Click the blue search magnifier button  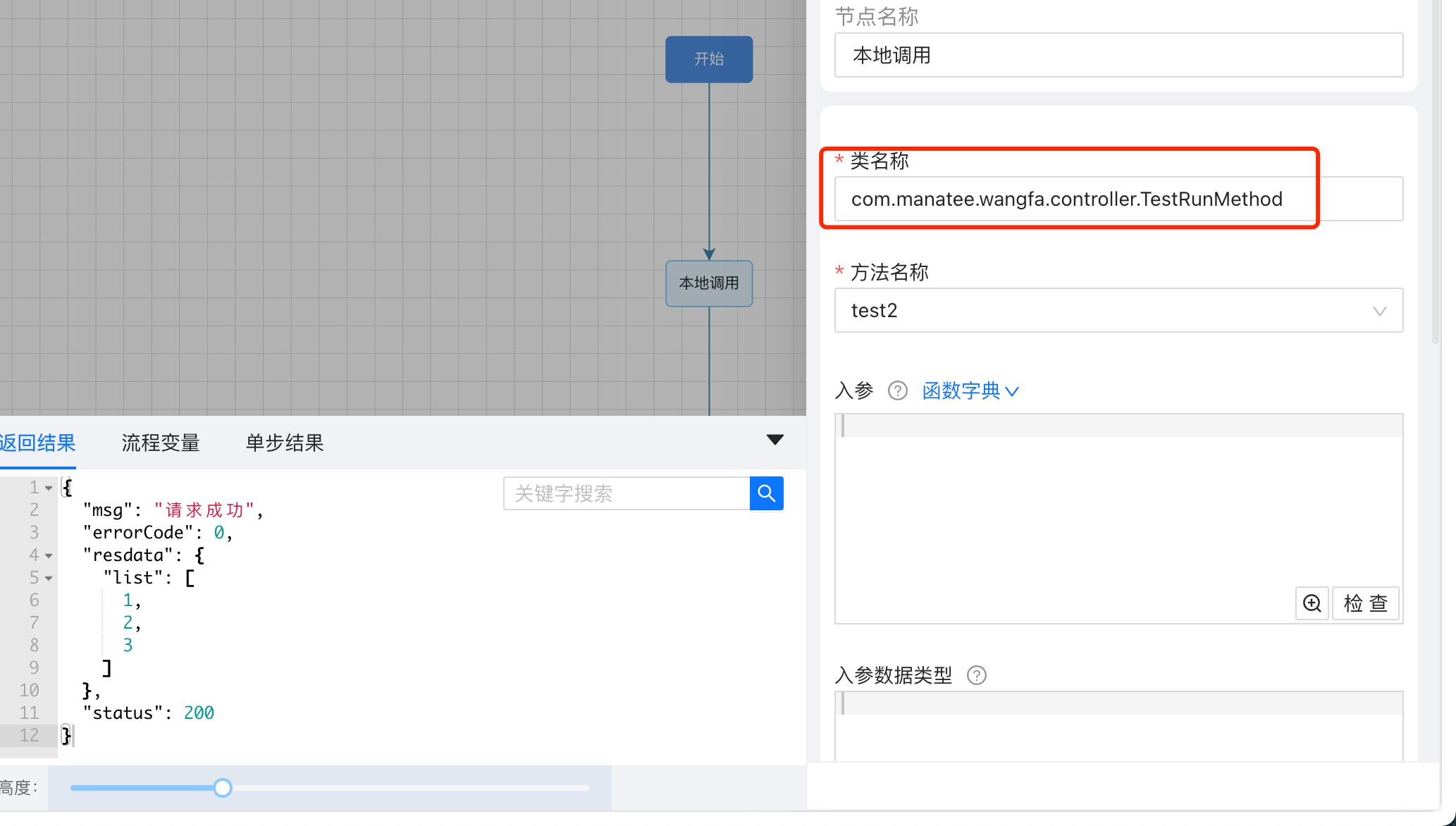pyautogui.click(x=766, y=493)
